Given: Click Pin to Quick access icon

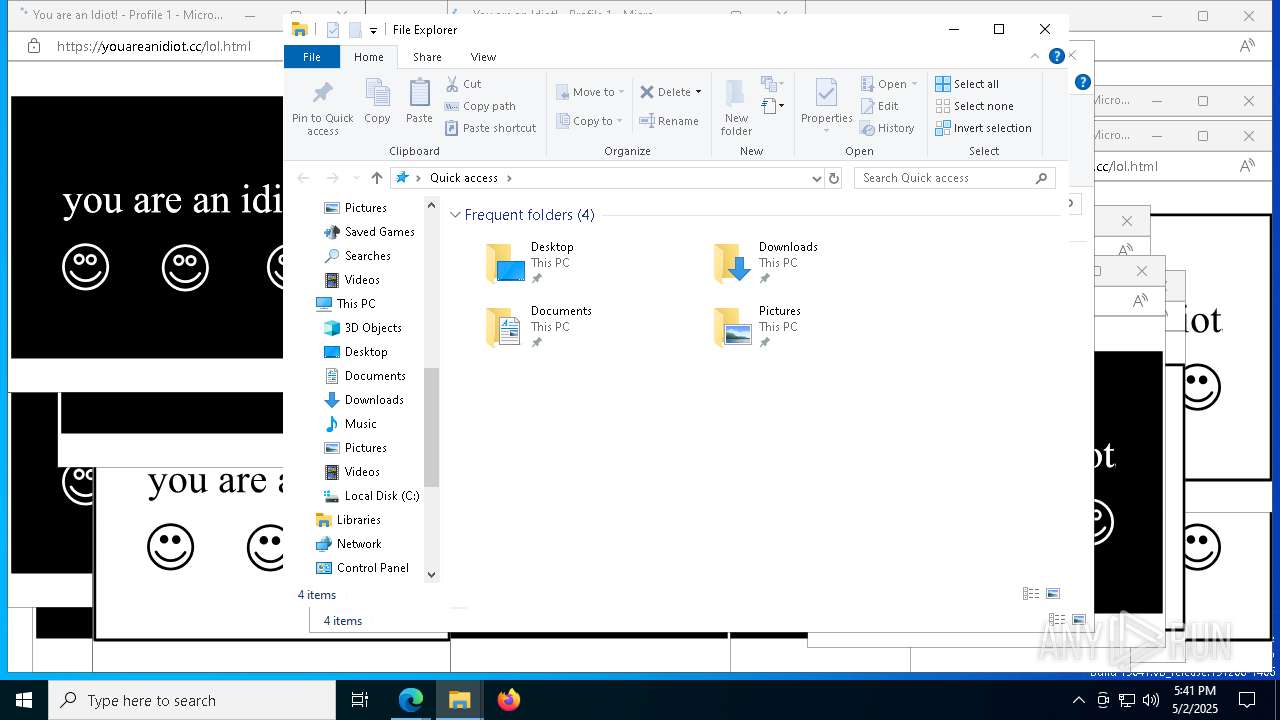Looking at the screenshot, I should point(322,93).
